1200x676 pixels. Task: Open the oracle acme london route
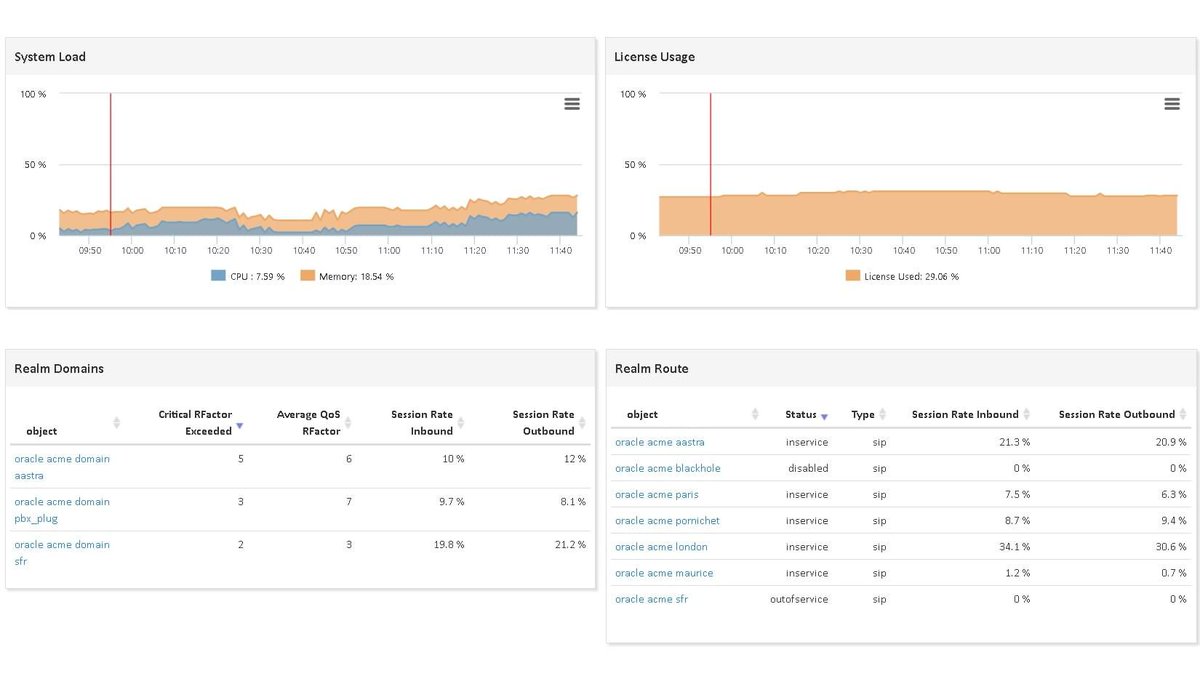pyautogui.click(x=660, y=546)
